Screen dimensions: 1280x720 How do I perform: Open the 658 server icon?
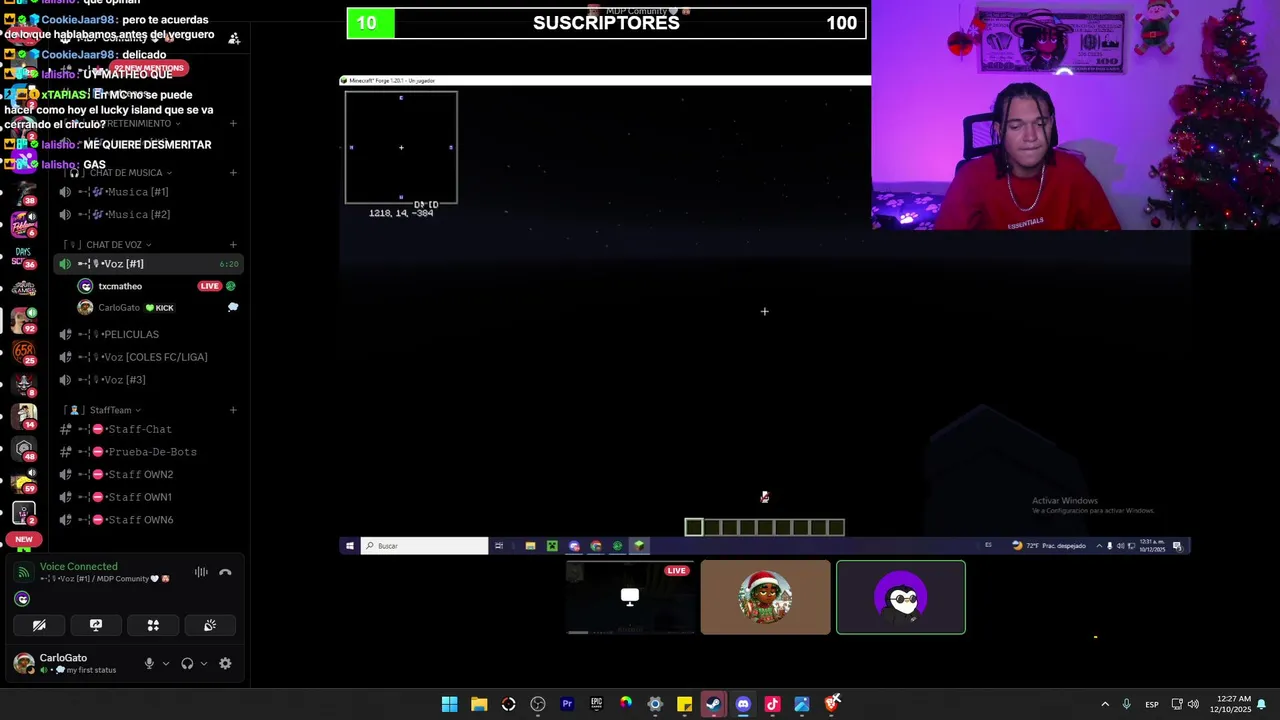(24, 352)
